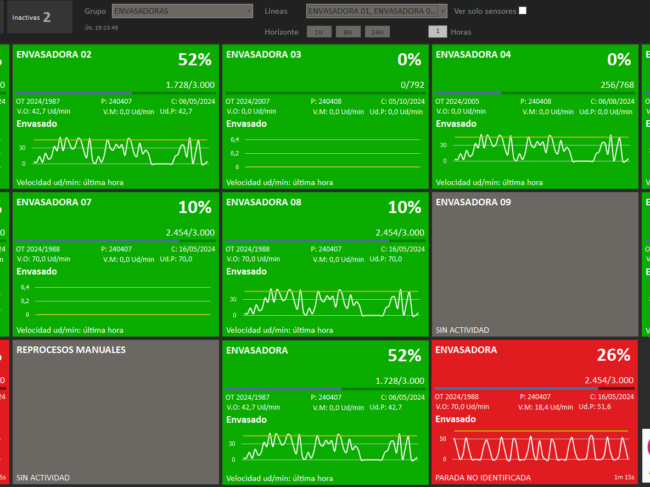Click the 0% indicator on ENVASADORA 04
This screenshot has height=487, width=650.
click(619, 59)
